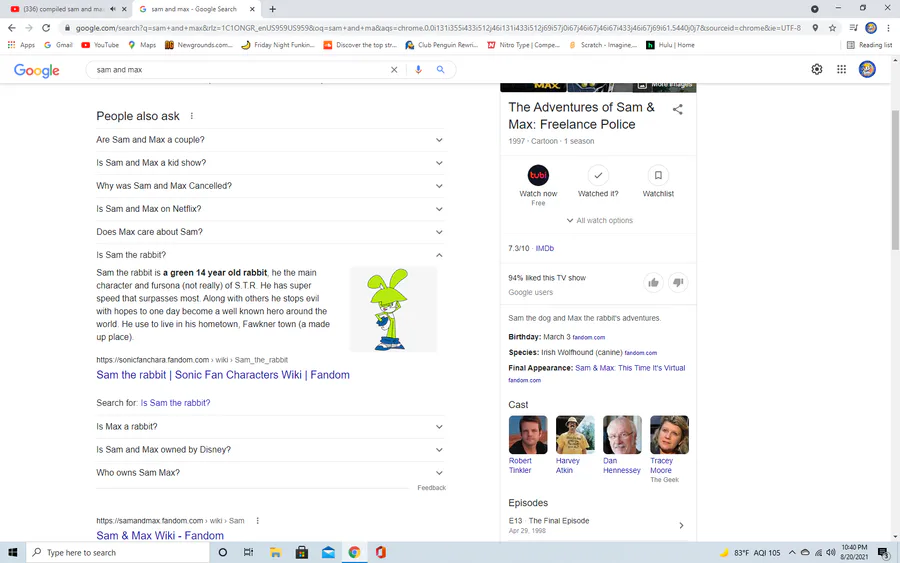Expand 'Is Sam and Max owned by Disney?'
The image size is (900, 563).
pyautogui.click(x=270, y=450)
